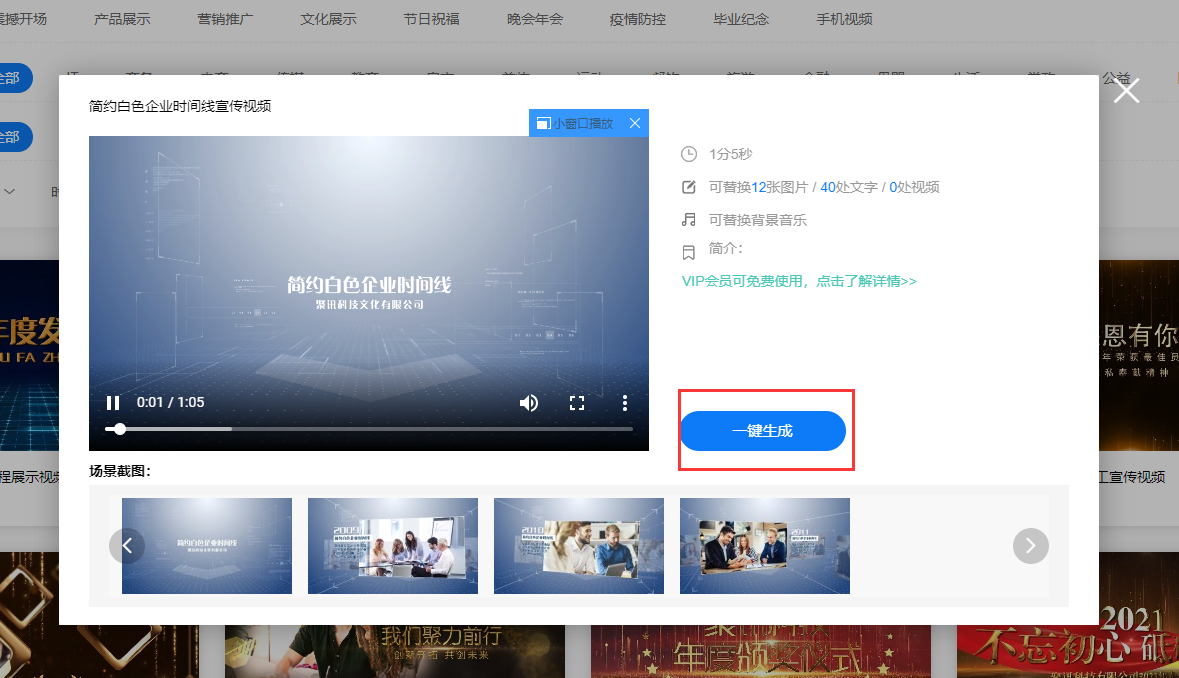Open the 晚会年会 tab
Viewport: 1179px width, 678px height.
[535, 19]
